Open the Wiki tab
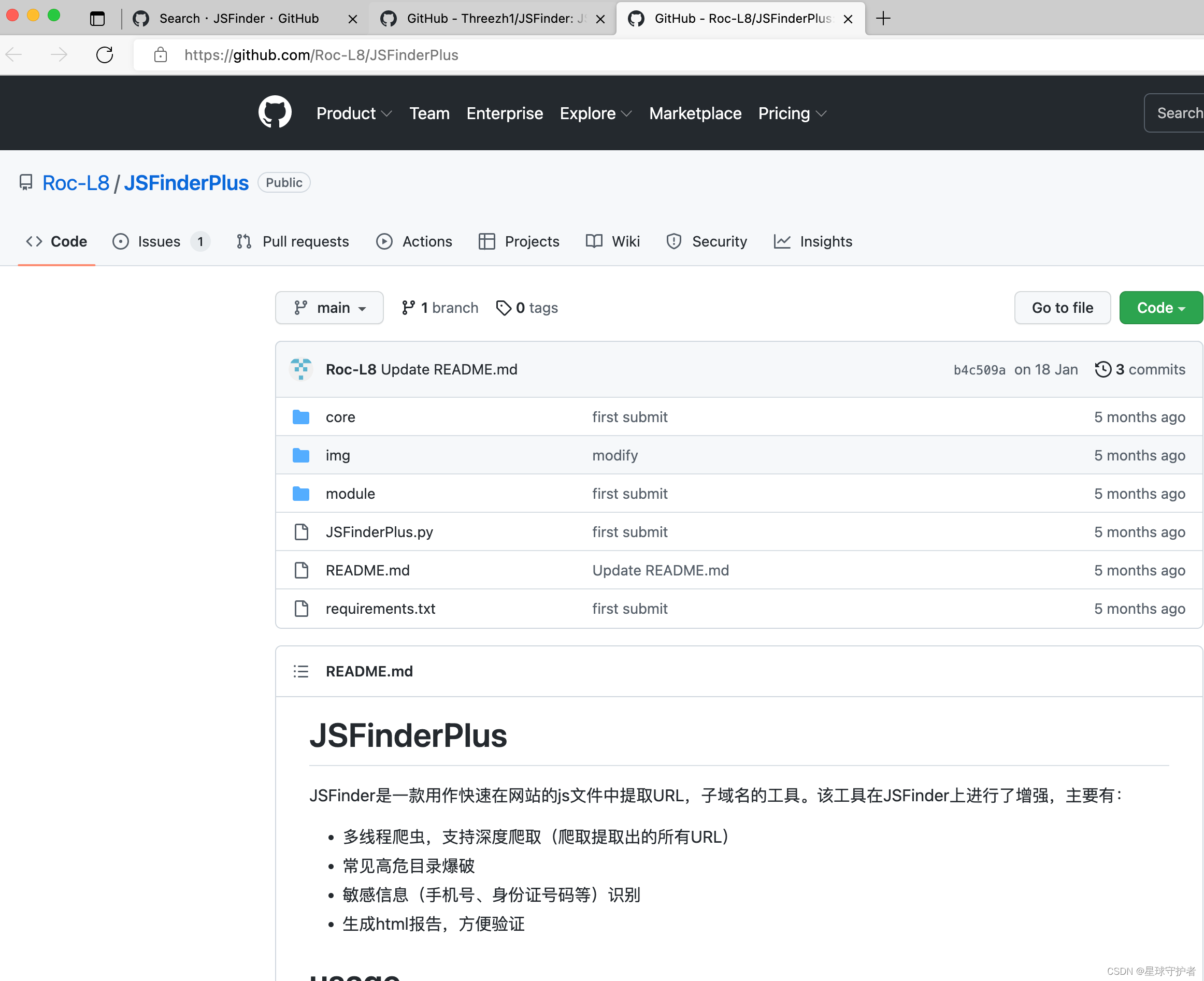This screenshot has width=1204, height=981. tap(613, 242)
